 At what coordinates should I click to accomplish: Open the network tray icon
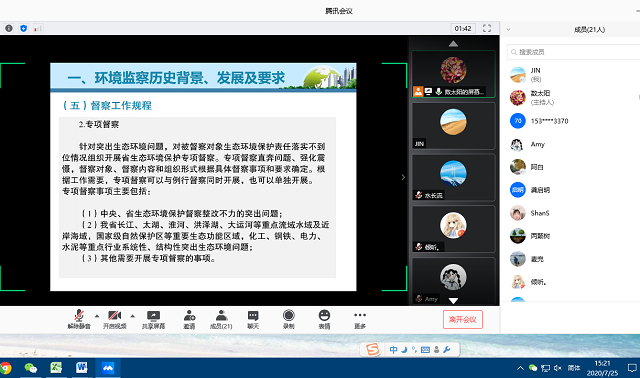click(x=545, y=368)
